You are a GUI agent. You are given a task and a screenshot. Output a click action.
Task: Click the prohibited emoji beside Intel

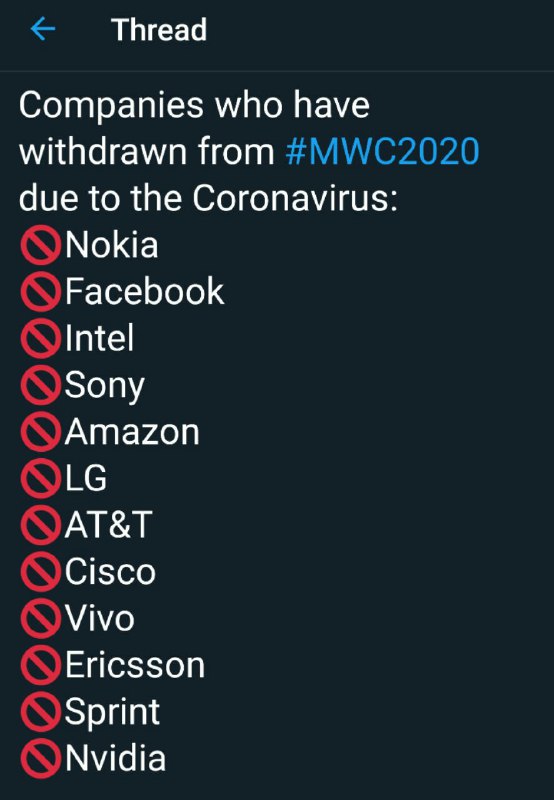pyautogui.click(x=41, y=338)
